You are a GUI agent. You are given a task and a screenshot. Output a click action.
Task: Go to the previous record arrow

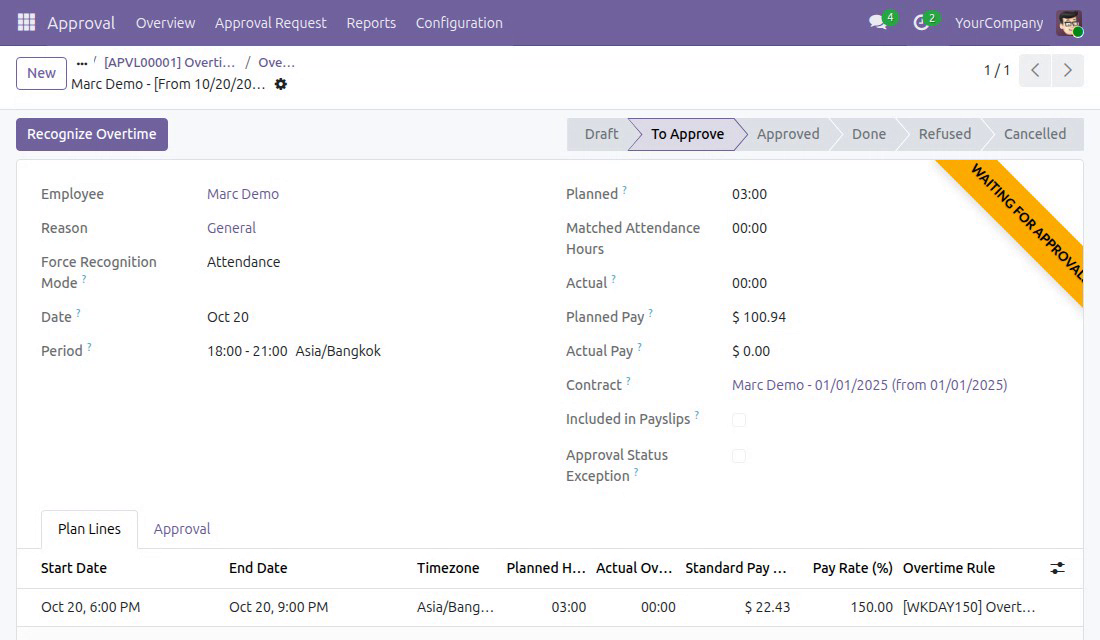1035,70
